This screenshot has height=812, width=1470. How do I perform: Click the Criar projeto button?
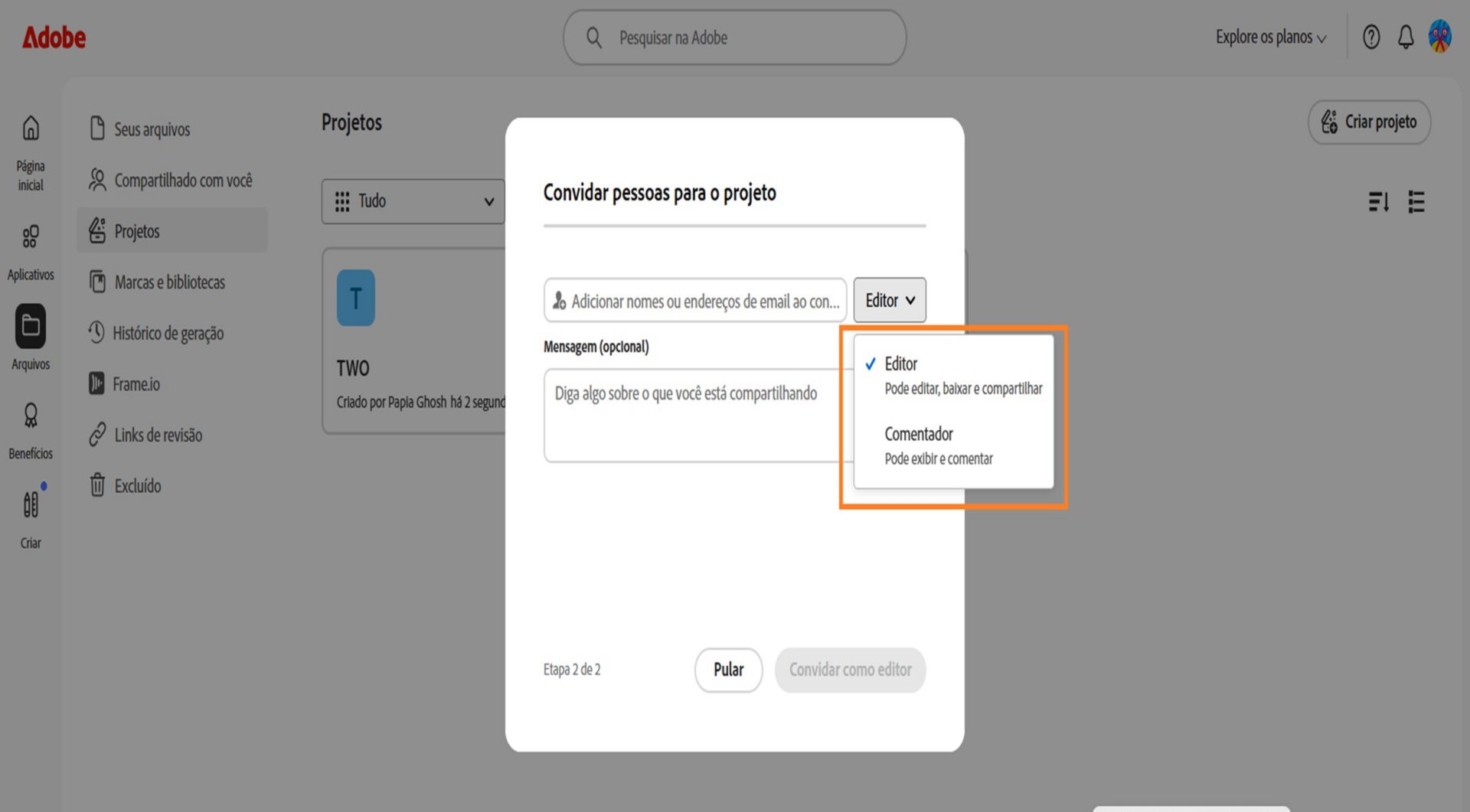1369,122
